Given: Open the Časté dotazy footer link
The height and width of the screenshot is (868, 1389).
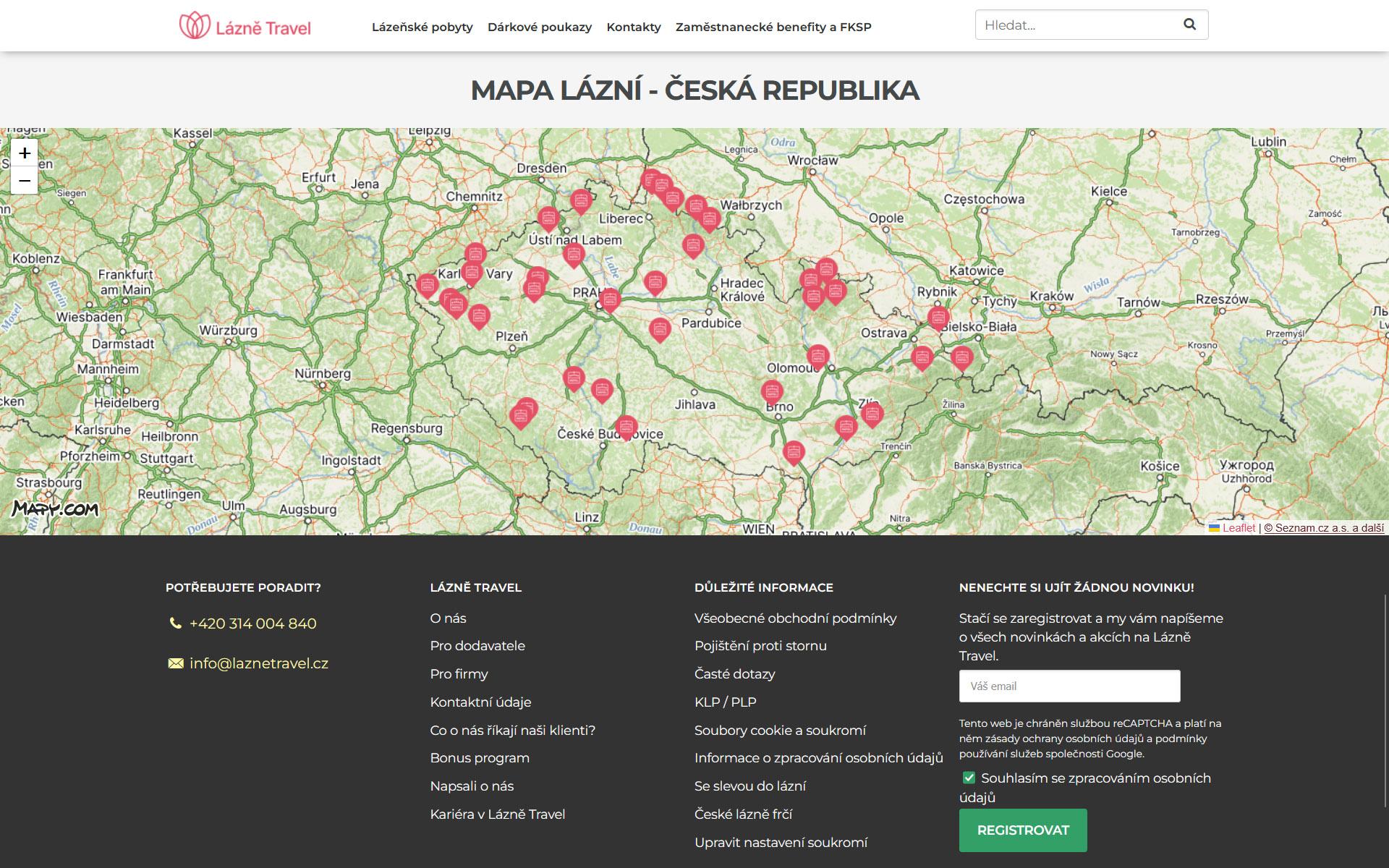Looking at the screenshot, I should coord(734,673).
